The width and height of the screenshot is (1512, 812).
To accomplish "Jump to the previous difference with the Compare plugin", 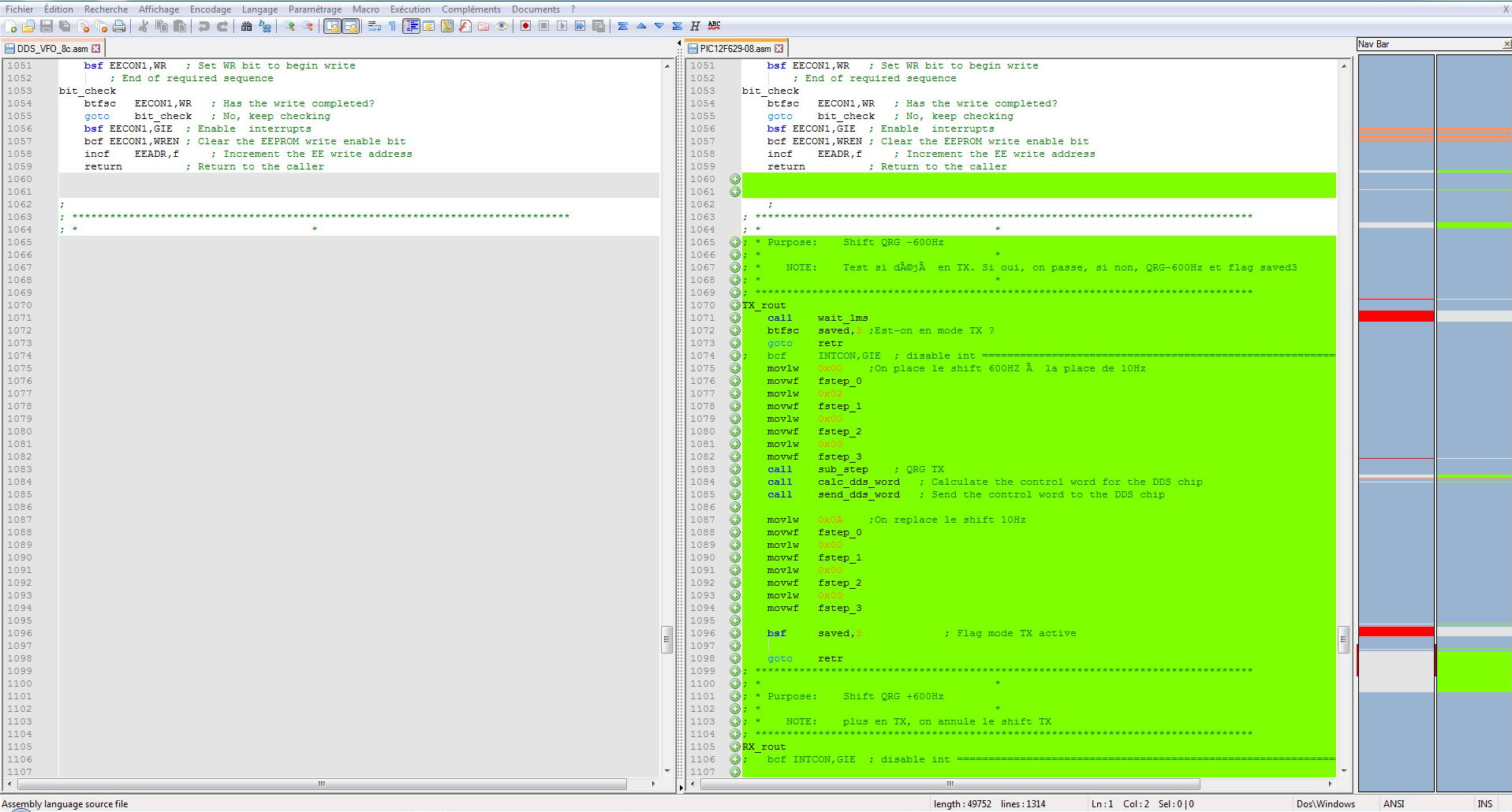I will pyautogui.click(x=641, y=26).
